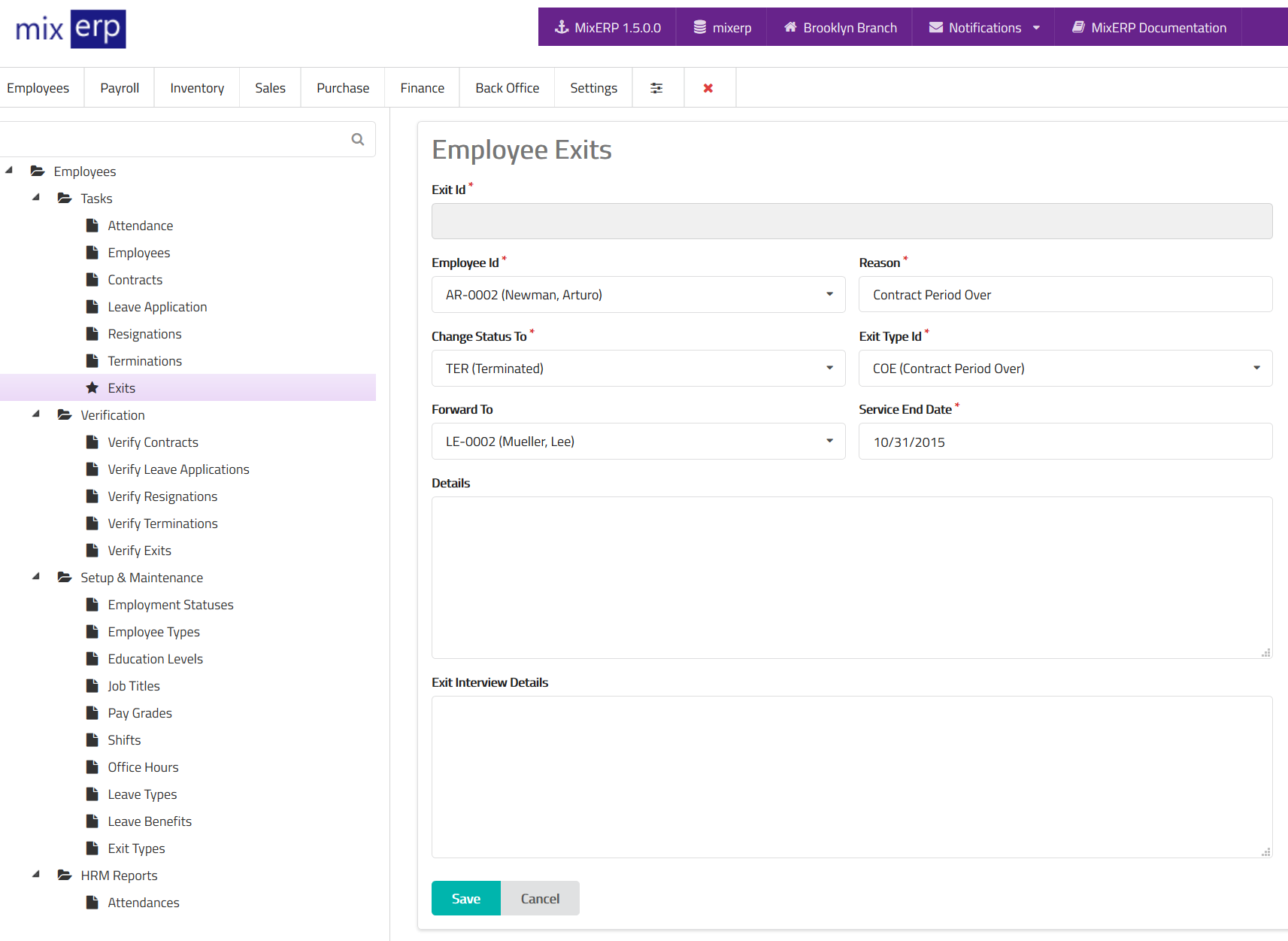Image resolution: width=1288 pixels, height=941 pixels.
Task: Click the file icon beside Shifts
Action: coord(92,739)
